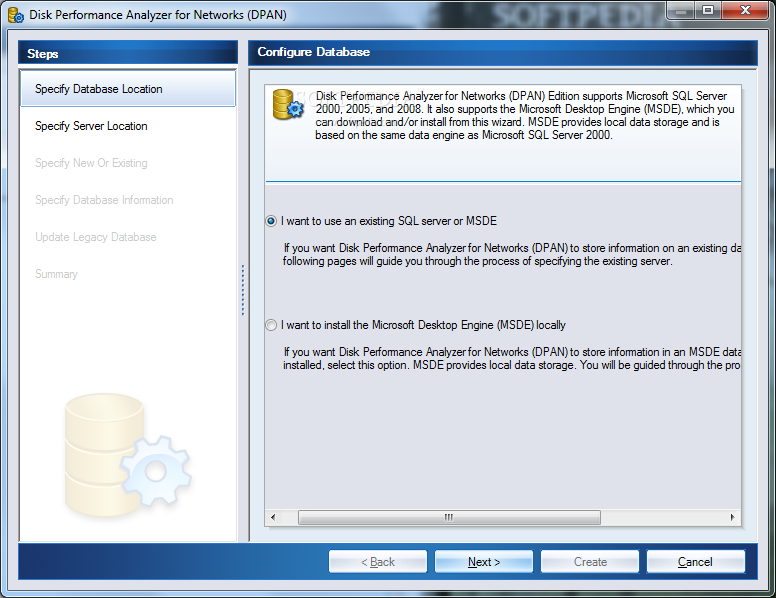Maximize the DPAN window
The image size is (776, 598).
click(708, 10)
